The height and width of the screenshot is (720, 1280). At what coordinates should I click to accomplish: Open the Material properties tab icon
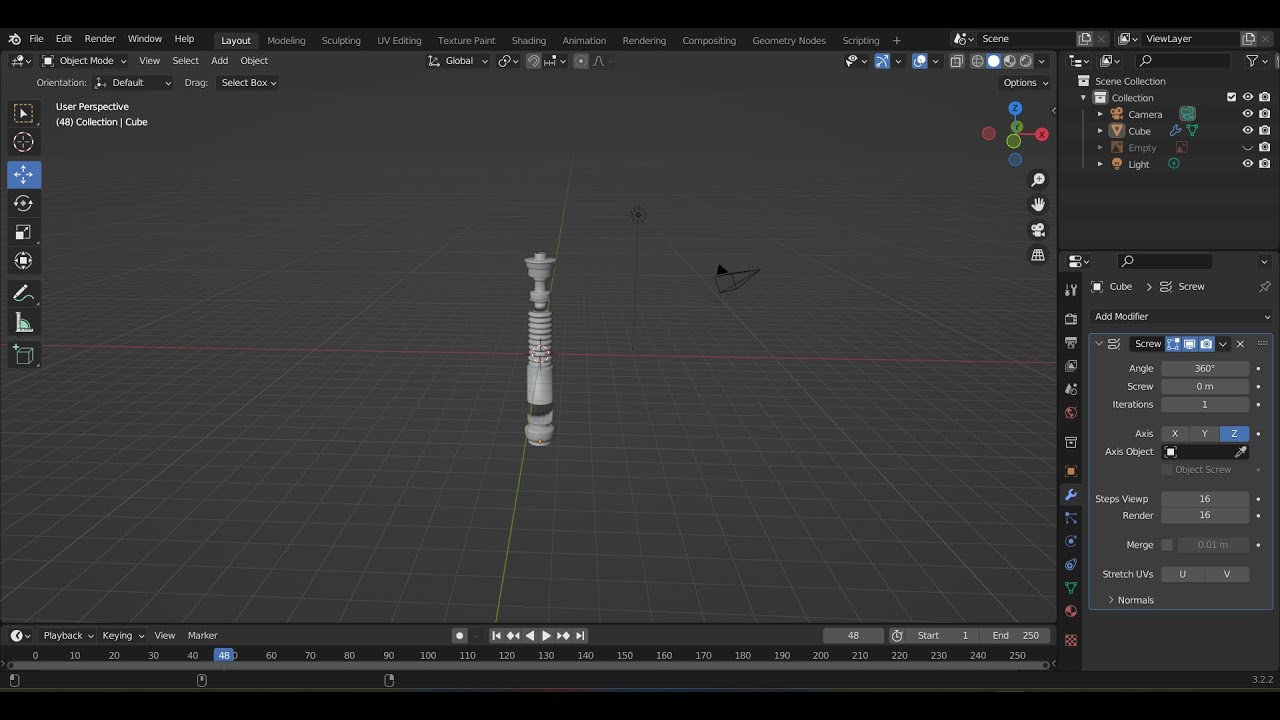[x=1071, y=611]
